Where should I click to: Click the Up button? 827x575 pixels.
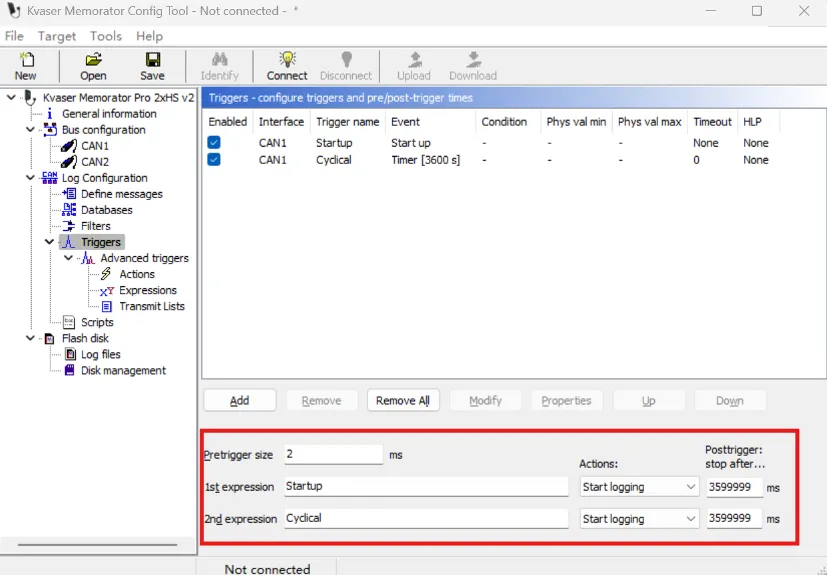(649, 400)
